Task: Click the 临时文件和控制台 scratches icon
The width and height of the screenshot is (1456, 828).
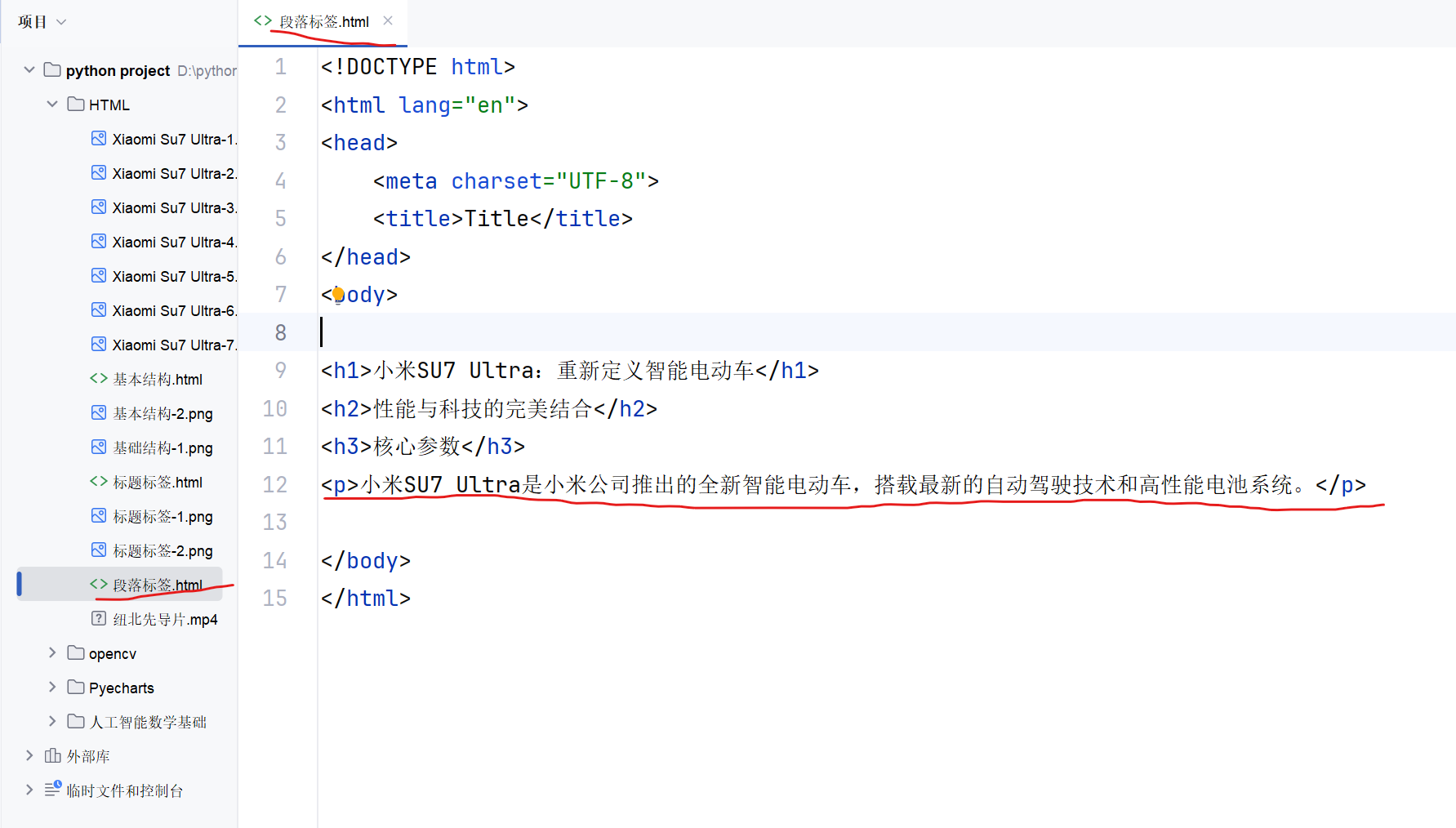Action: point(52,789)
